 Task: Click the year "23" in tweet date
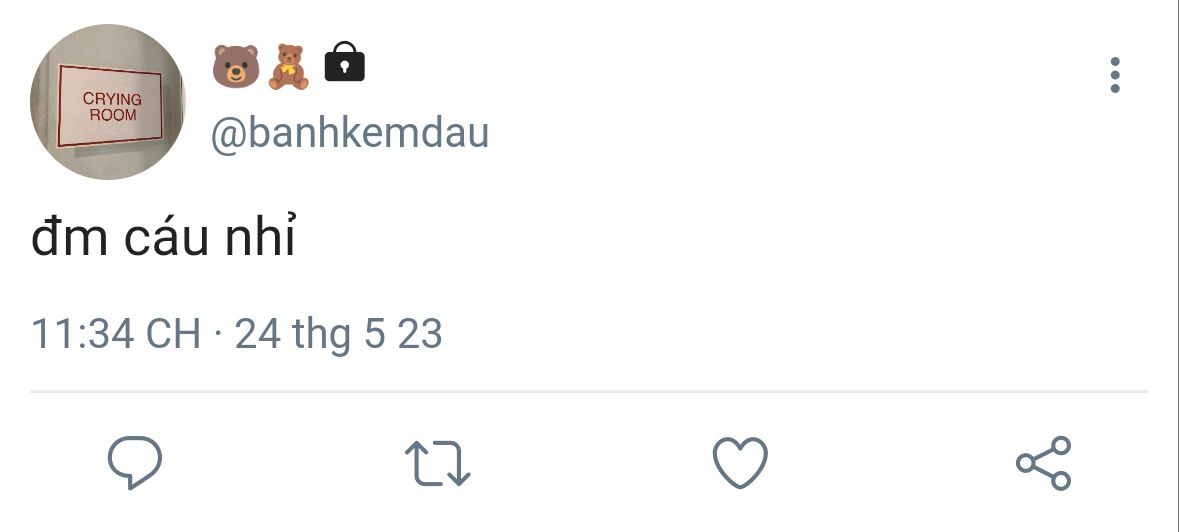point(420,333)
